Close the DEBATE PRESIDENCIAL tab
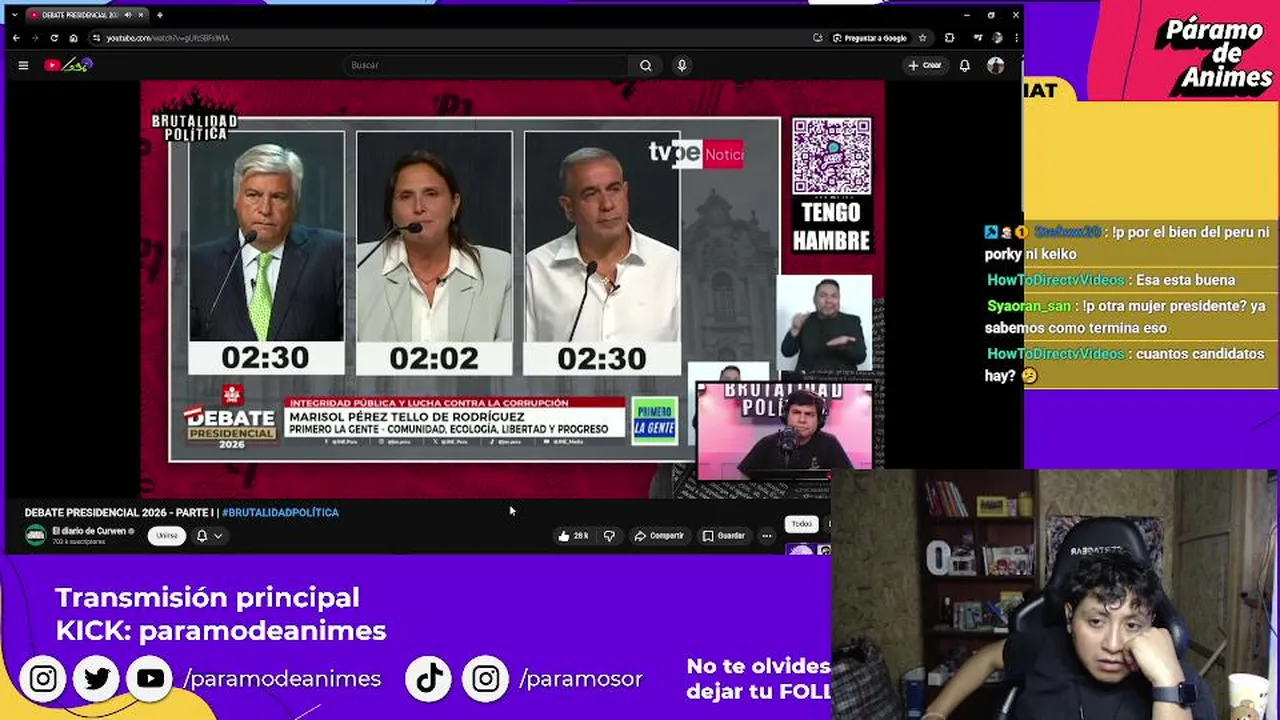 (x=140, y=15)
